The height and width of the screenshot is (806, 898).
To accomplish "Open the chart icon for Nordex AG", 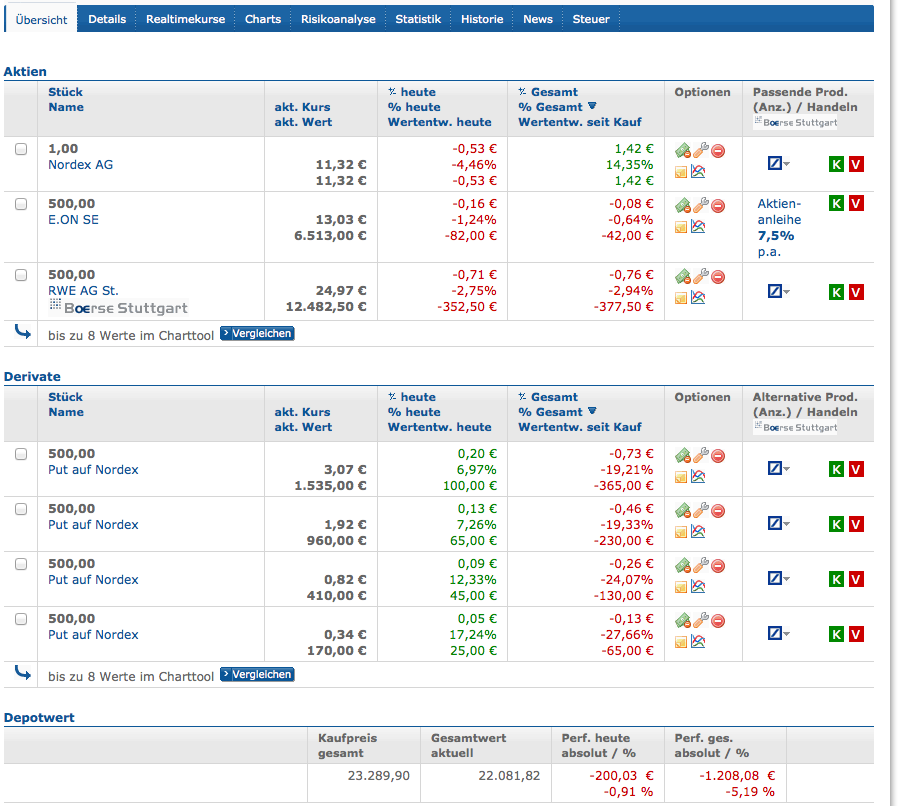I will 699,171.
